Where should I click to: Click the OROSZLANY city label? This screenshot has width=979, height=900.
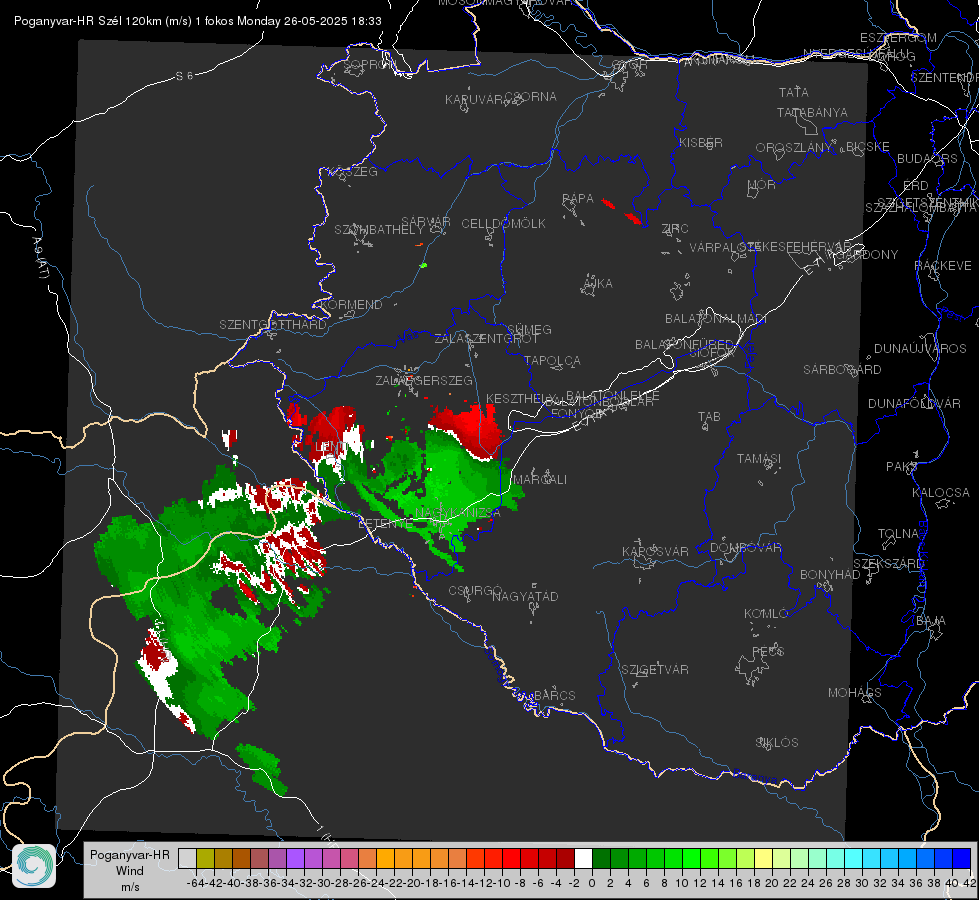[x=794, y=147]
